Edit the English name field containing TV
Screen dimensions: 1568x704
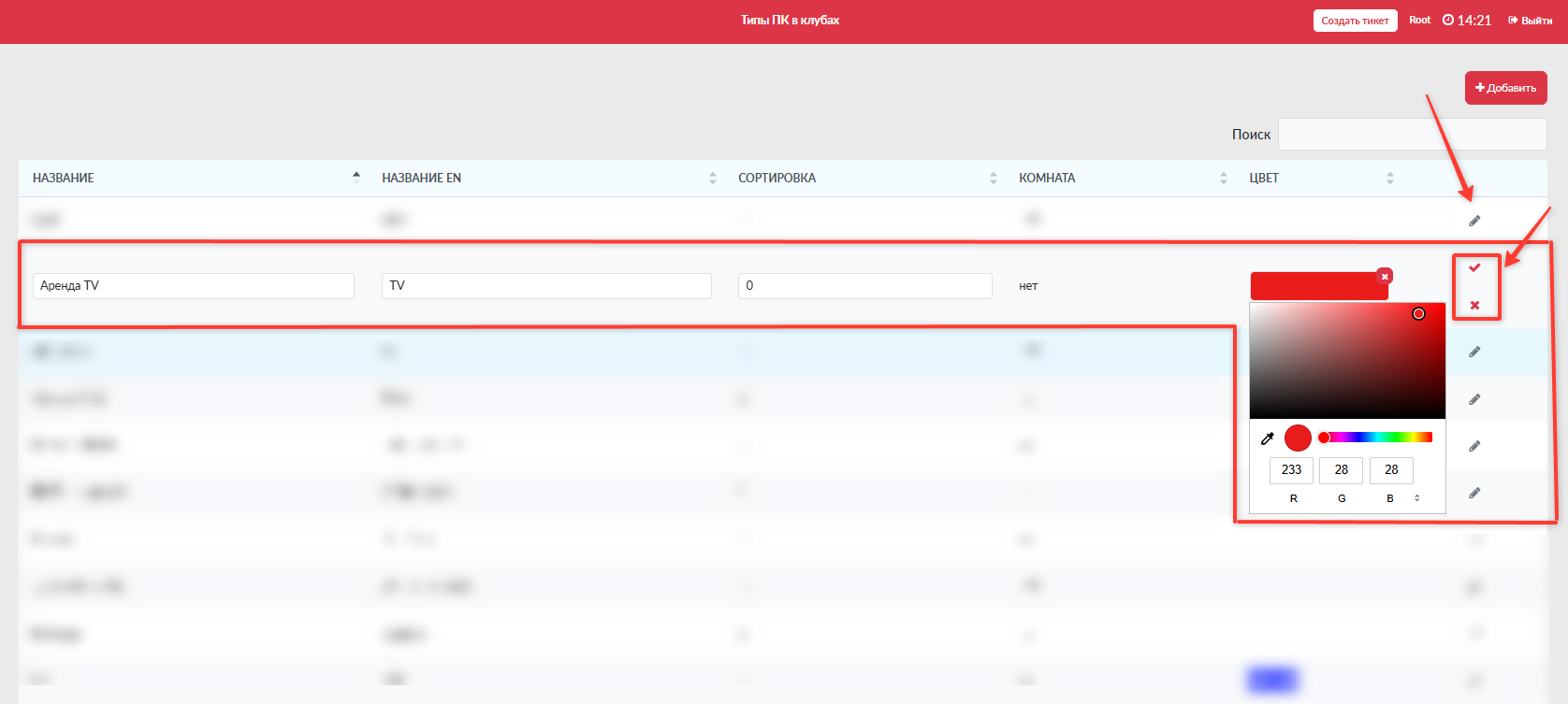546,286
